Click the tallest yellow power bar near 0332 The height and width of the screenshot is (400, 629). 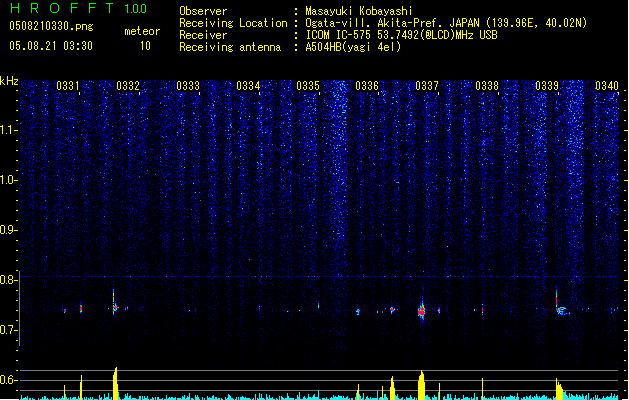[x=116, y=383]
